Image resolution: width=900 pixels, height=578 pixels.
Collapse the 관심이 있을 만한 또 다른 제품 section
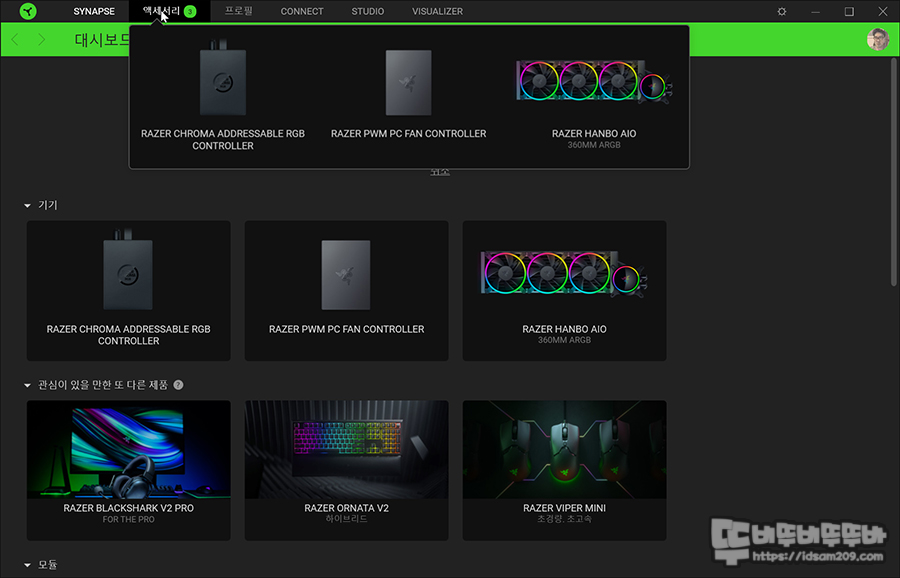28,385
